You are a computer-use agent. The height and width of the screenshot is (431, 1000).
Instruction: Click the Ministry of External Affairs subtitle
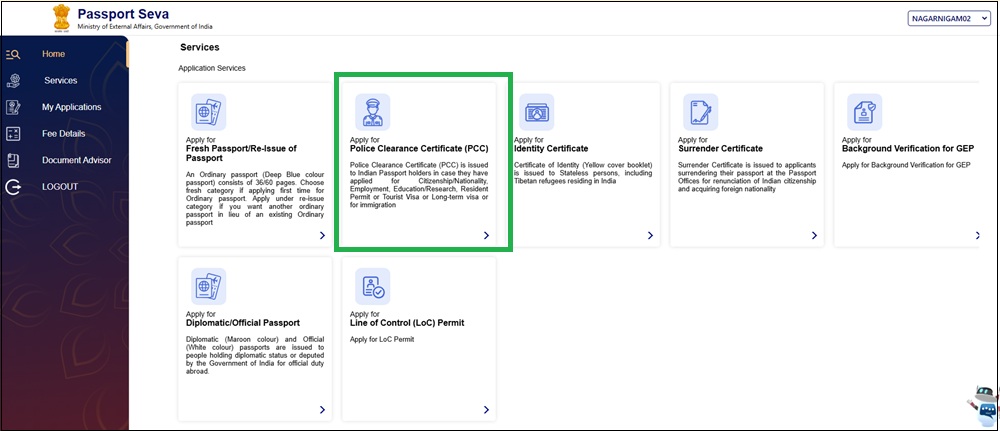145,27
